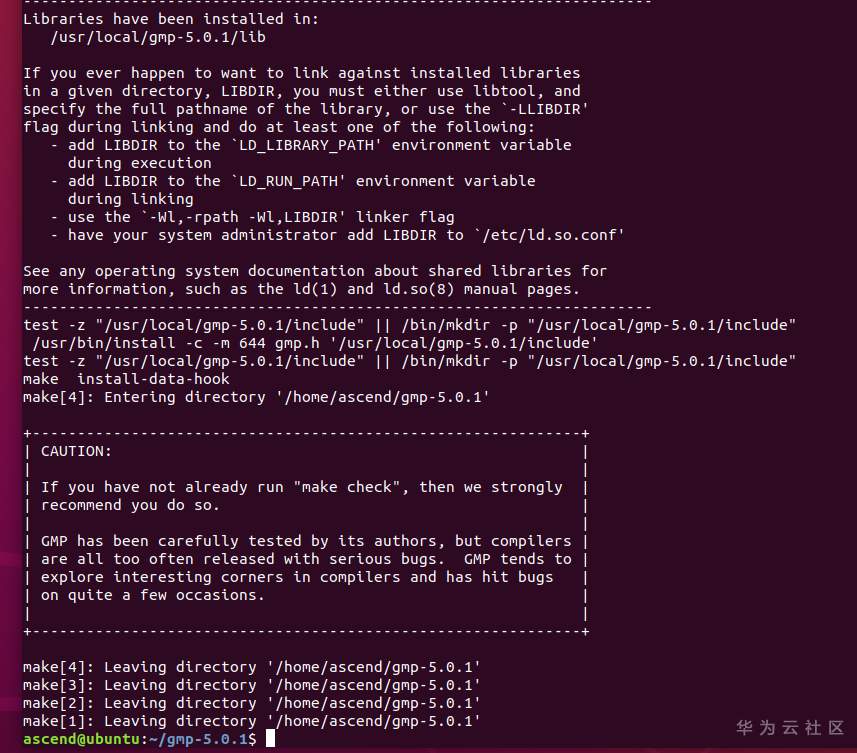Viewport: 857px width, 753px height.
Task: Click the "See any operating system documentation" line
Action: (x=315, y=271)
